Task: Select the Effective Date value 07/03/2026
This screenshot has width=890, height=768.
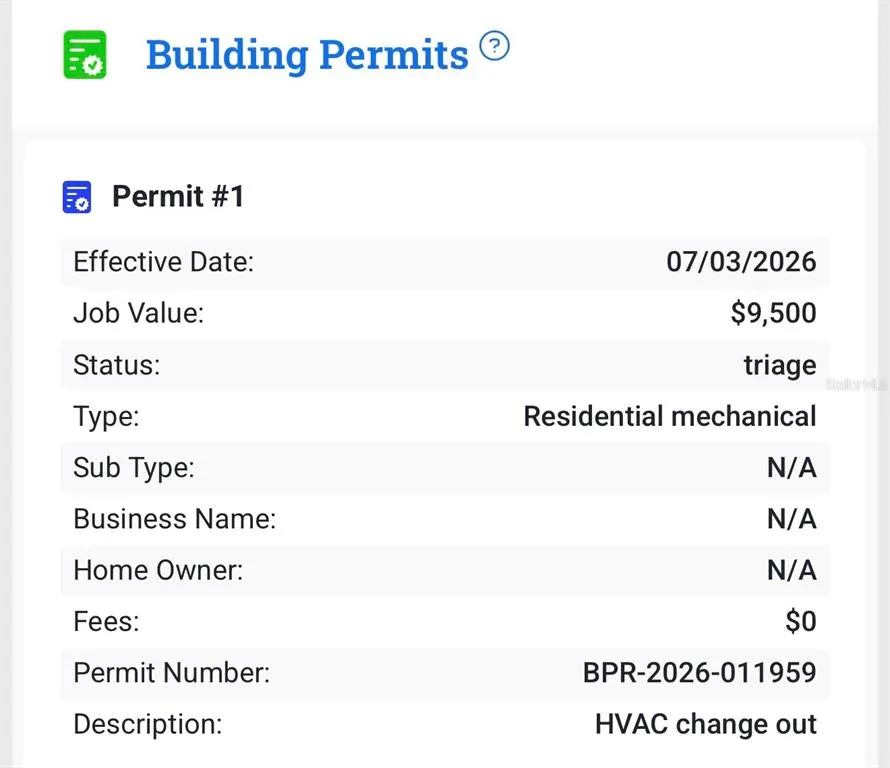Action: [741, 262]
